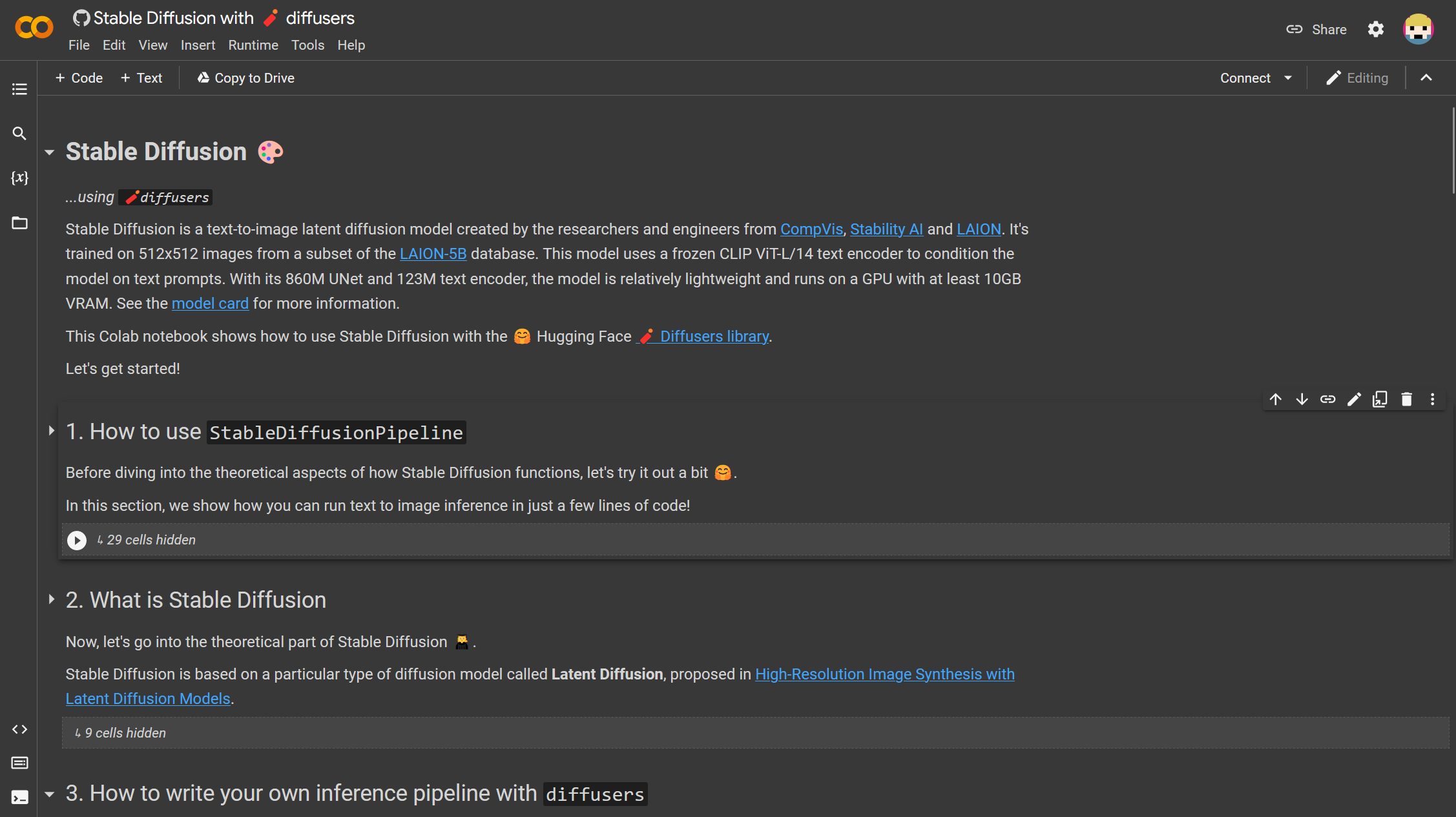Open the Table of contents sidebar icon
Image resolution: width=1456 pixels, height=817 pixels.
pos(19,89)
